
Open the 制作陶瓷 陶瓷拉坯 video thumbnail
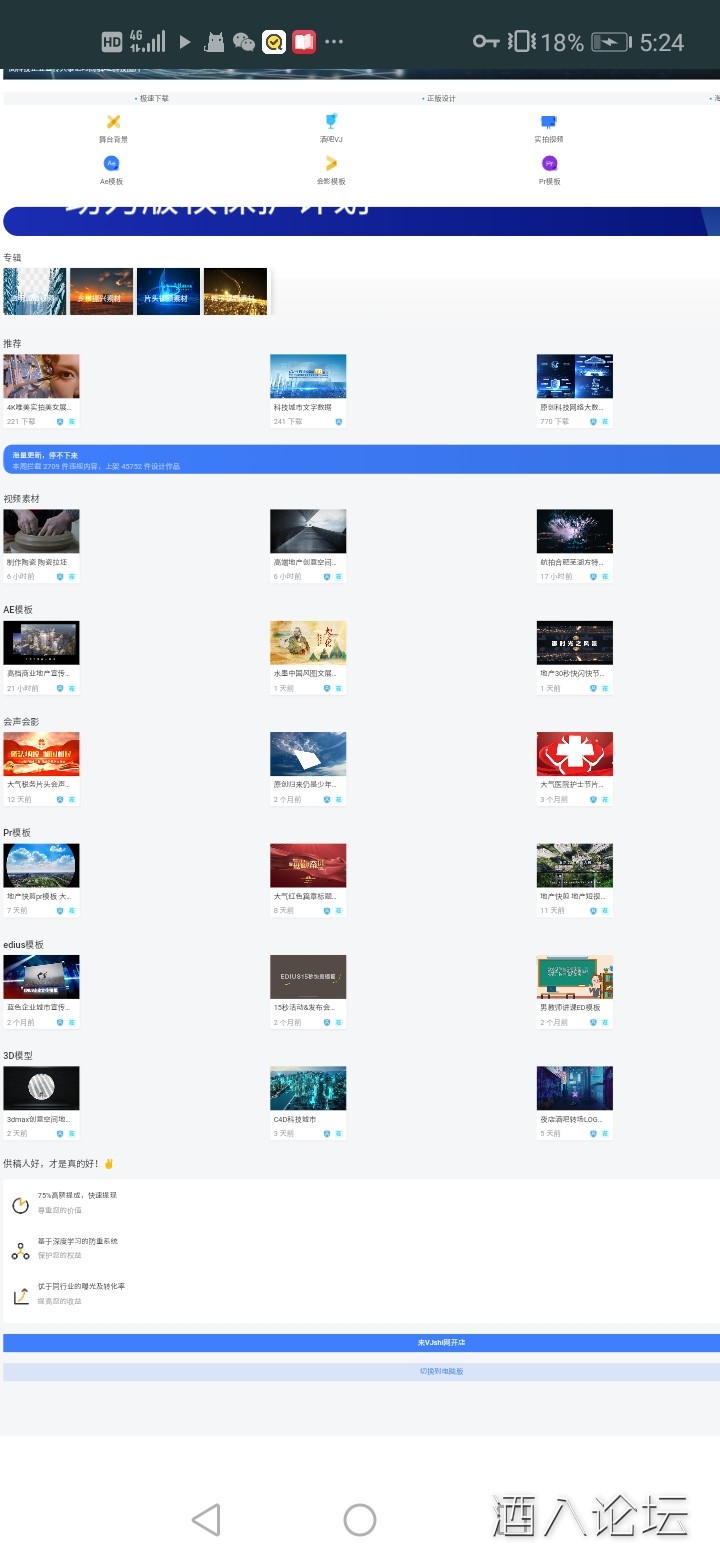(41, 532)
